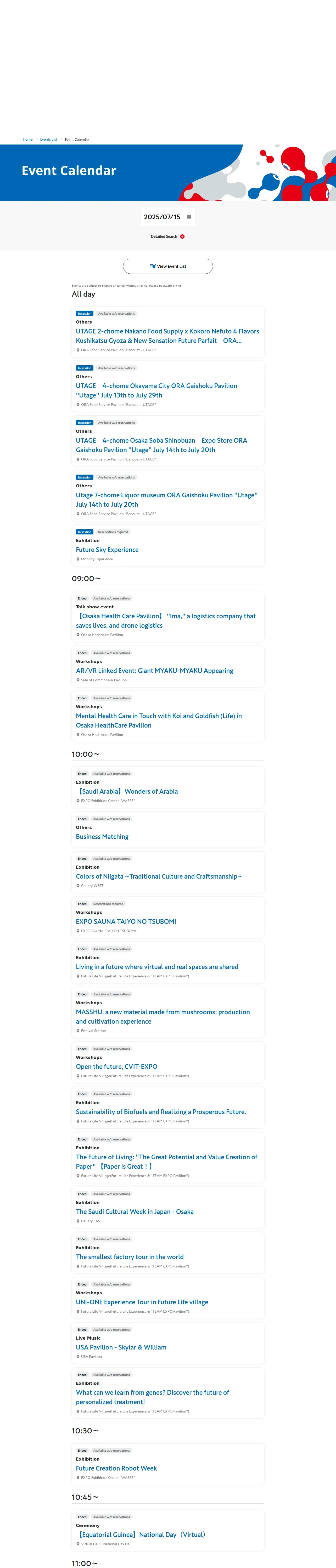The height and width of the screenshot is (1568, 336).
Task: Go to Home via the breadcrumb
Action: [27, 139]
